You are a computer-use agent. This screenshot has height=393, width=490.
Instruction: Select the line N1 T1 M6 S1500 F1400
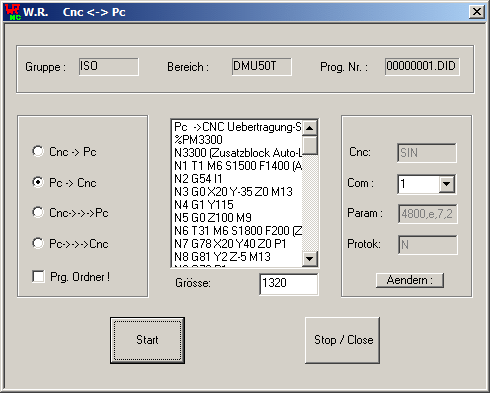pyautogui.click(x=237, y=166)
